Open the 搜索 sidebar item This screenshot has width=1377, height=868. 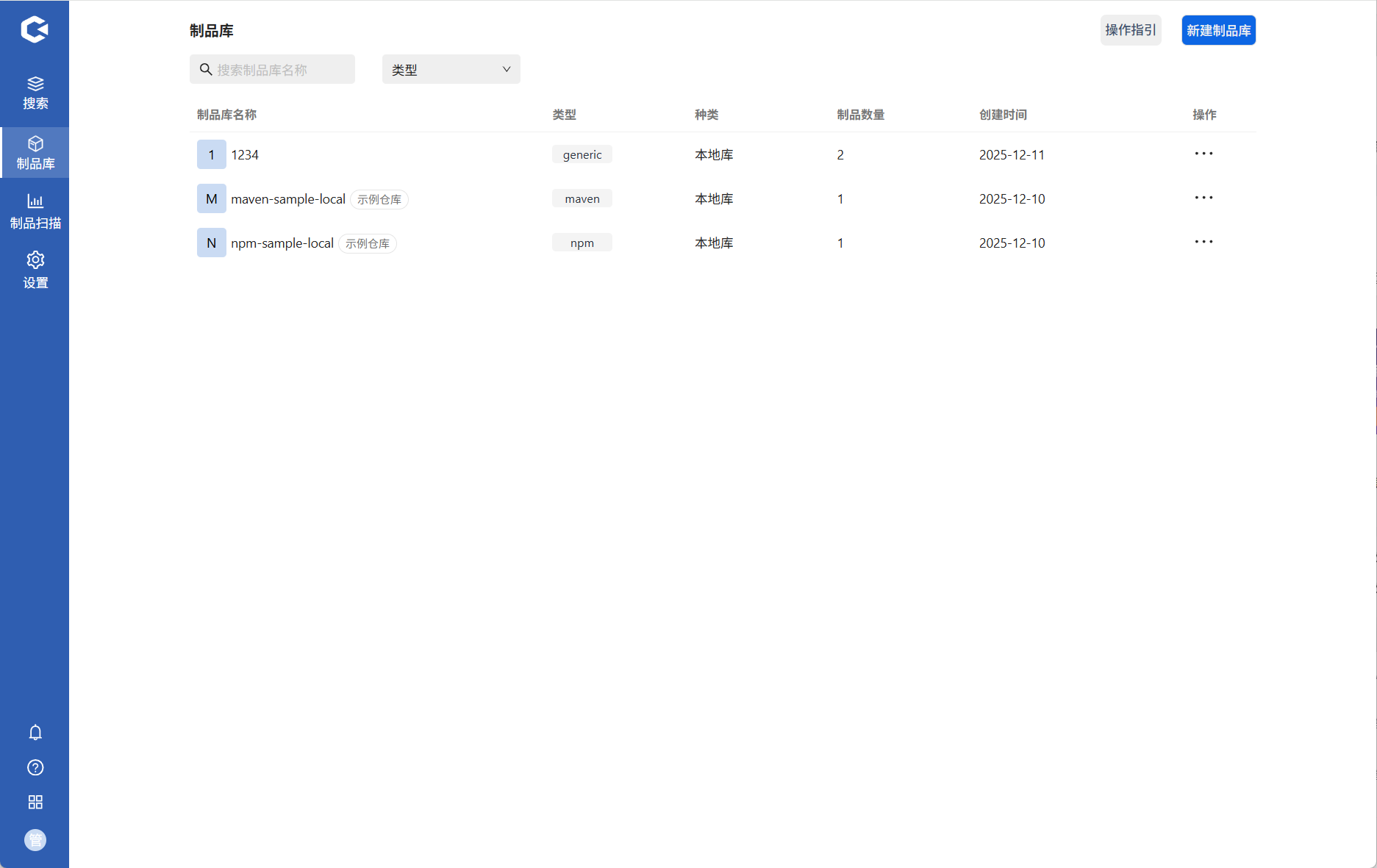pos(35,93)
